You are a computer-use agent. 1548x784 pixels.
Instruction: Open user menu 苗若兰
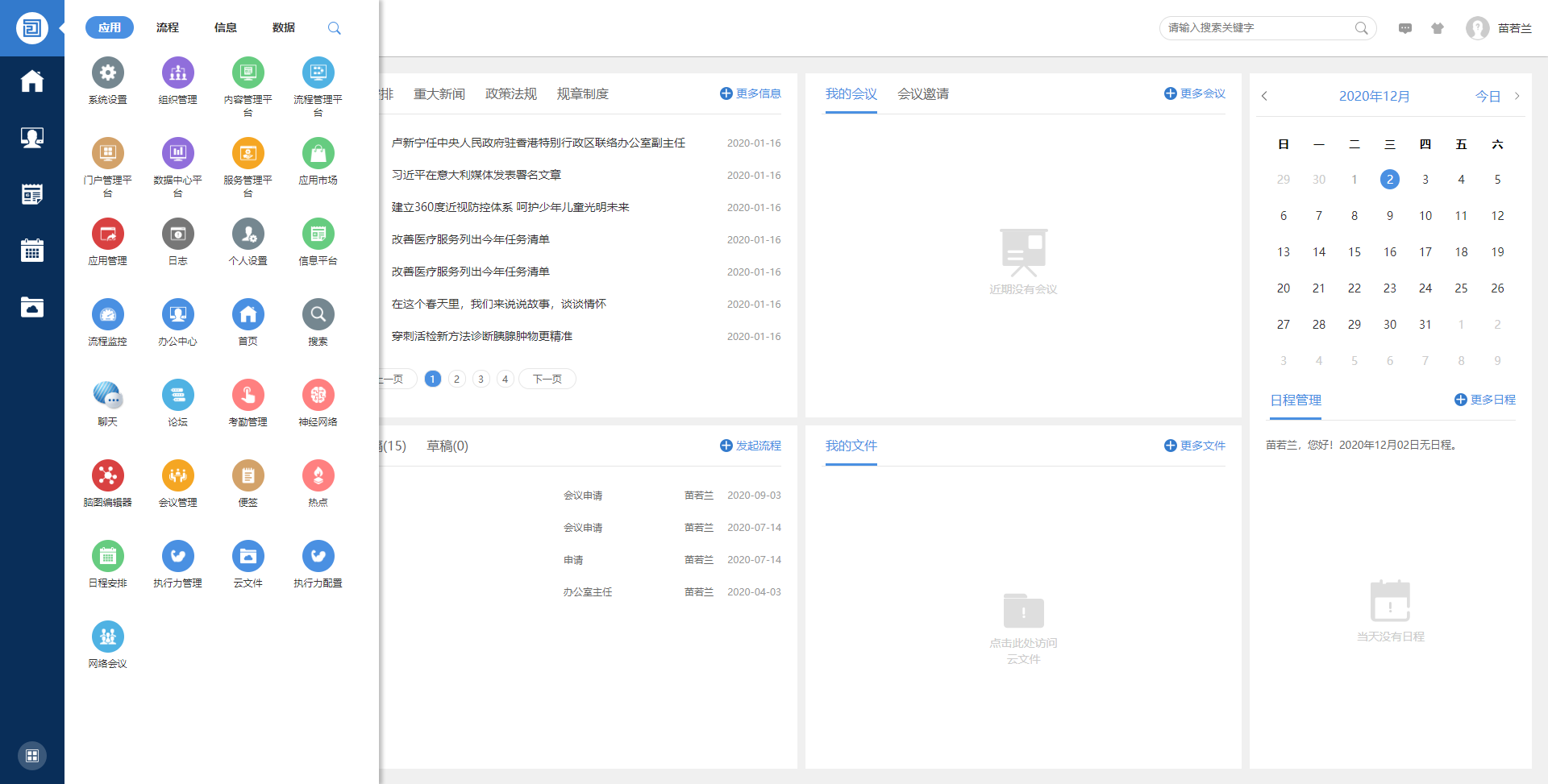(1499, 28)
